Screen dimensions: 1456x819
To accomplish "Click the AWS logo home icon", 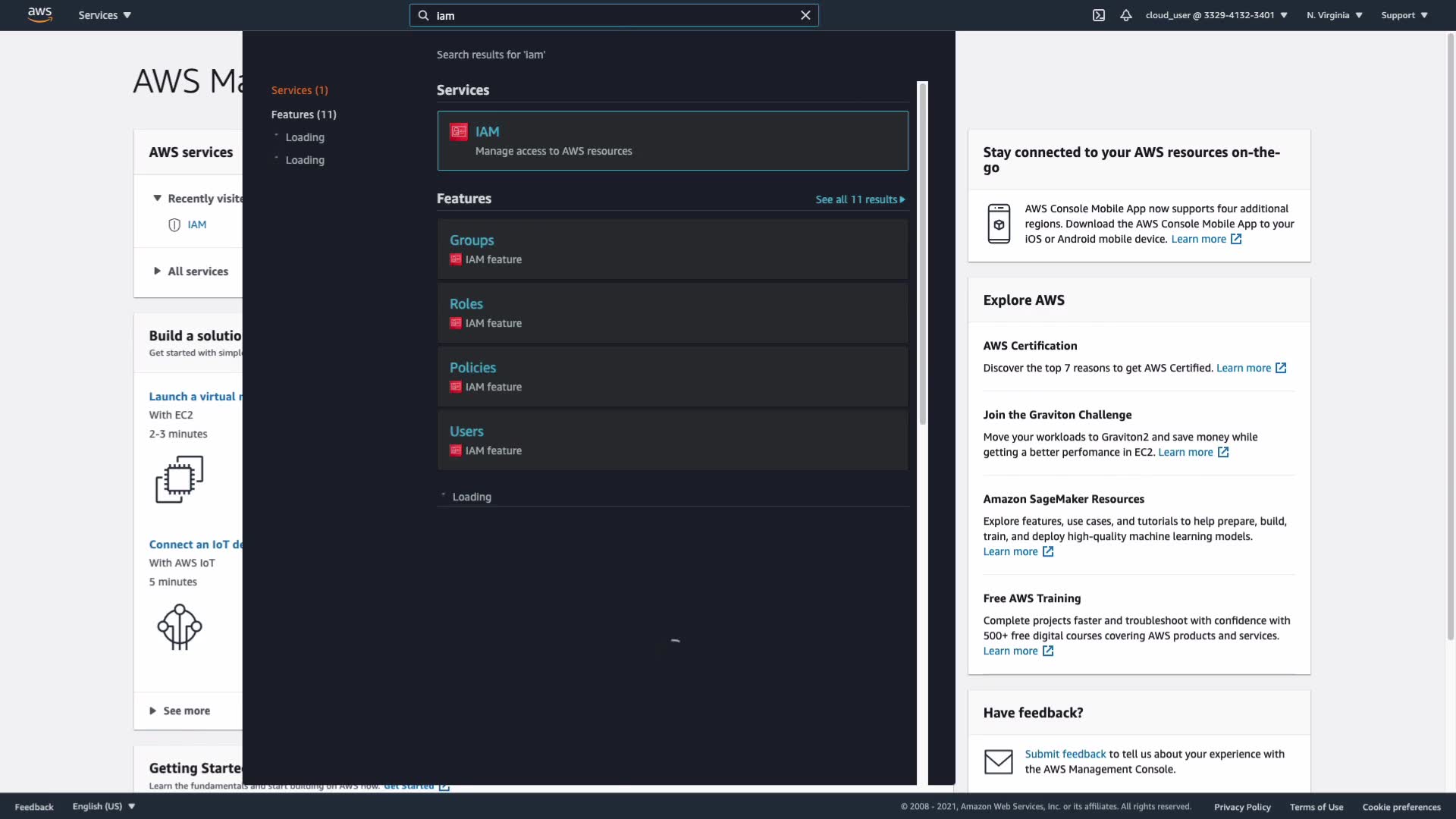I will pyautogui.click(x=39, y=14).
